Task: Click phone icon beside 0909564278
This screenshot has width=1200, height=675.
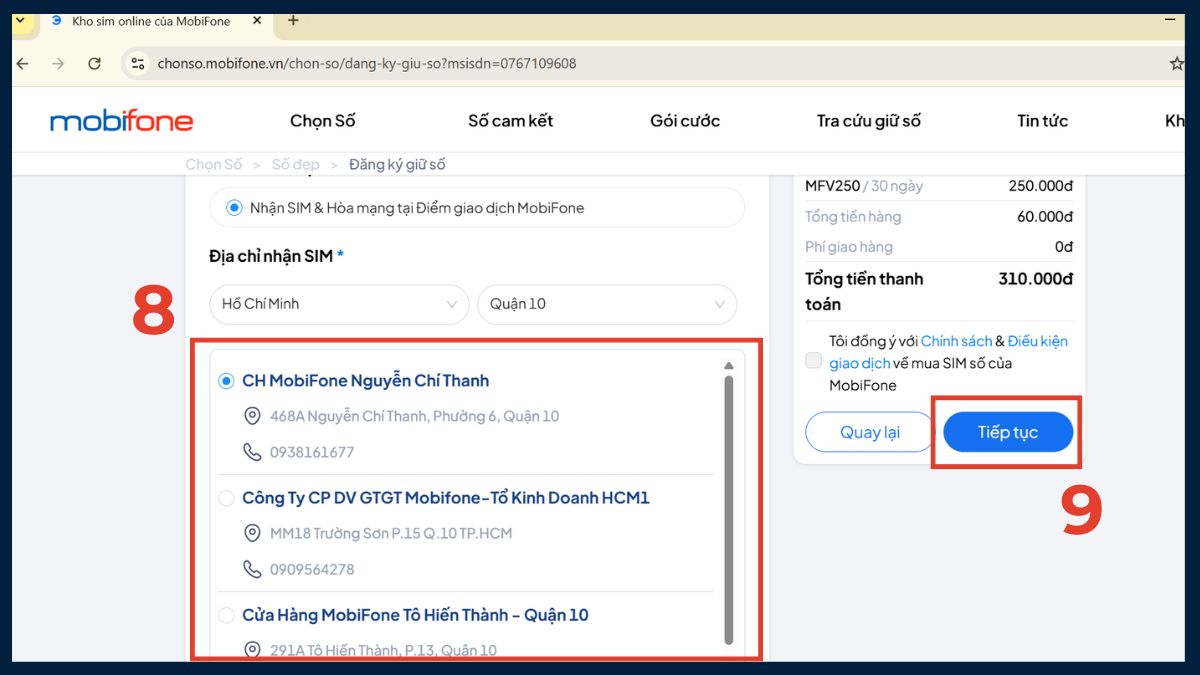Action: pyautogui.click(x=252, y=569)
